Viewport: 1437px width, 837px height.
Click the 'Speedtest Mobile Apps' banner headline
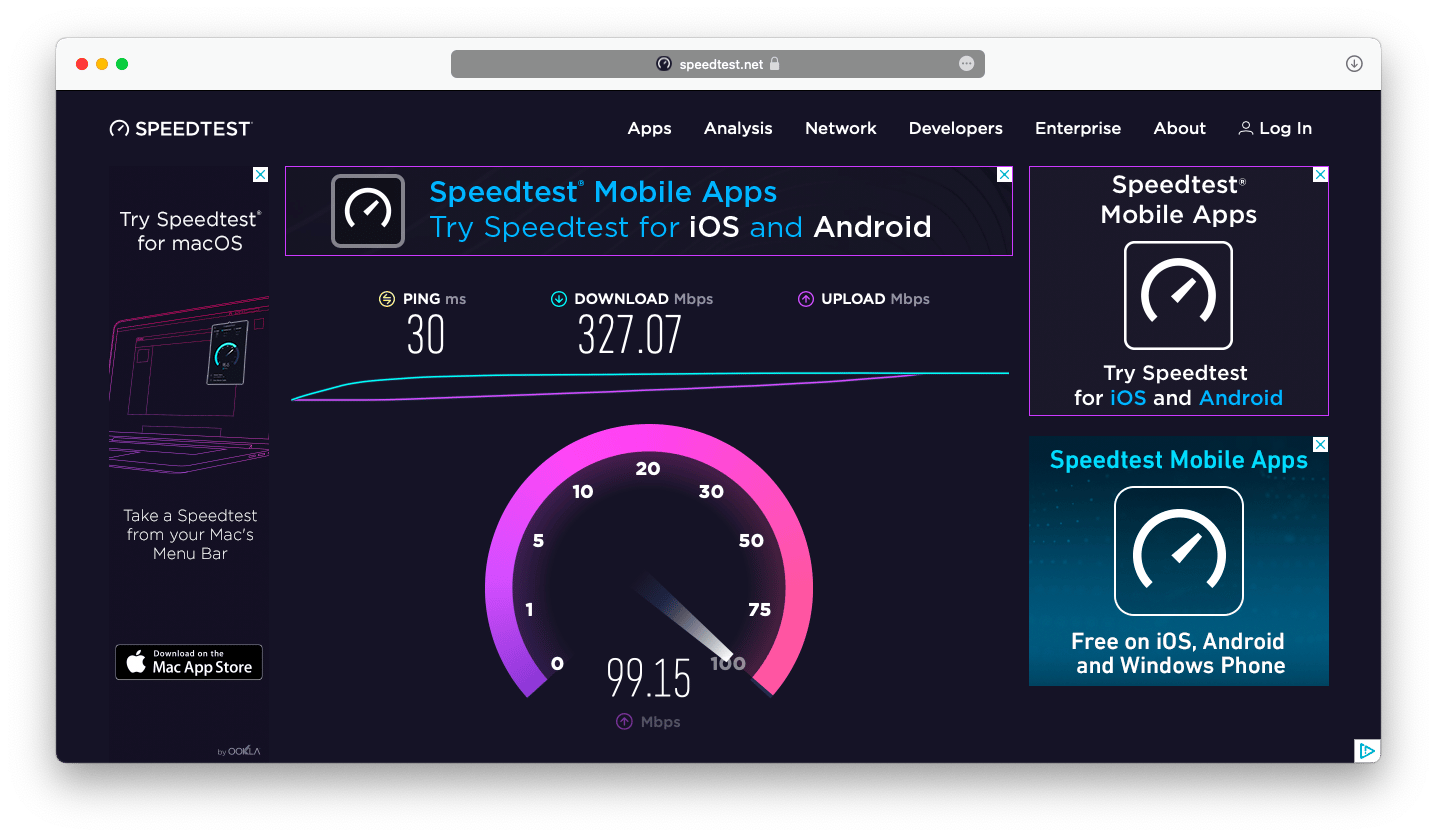[x=603, y=192]
